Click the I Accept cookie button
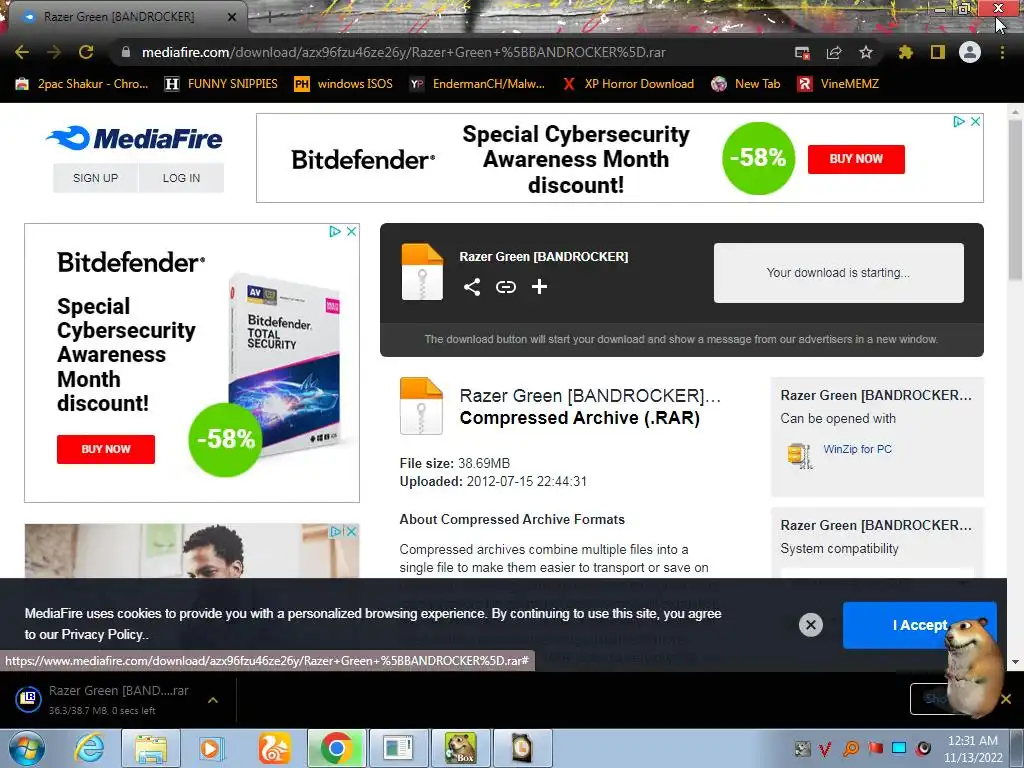The width and height of the screenshot is (1024, 768). click(x=920, y=625)
